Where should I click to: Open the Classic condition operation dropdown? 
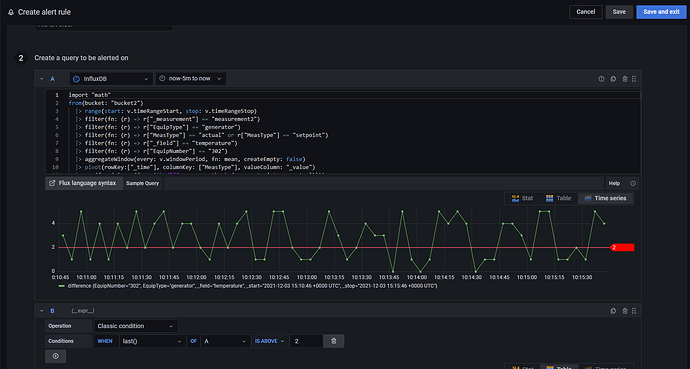click(136, 326)
